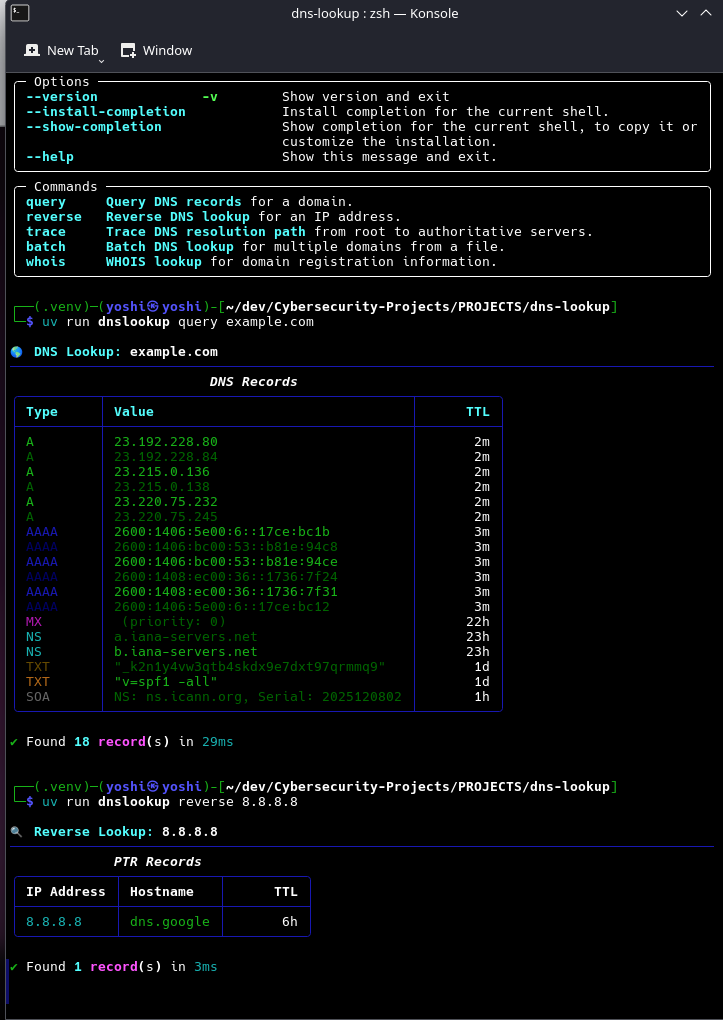Click the --install-completion option
Viewport: 723px width, 1020px height.
tap(105, 112)
